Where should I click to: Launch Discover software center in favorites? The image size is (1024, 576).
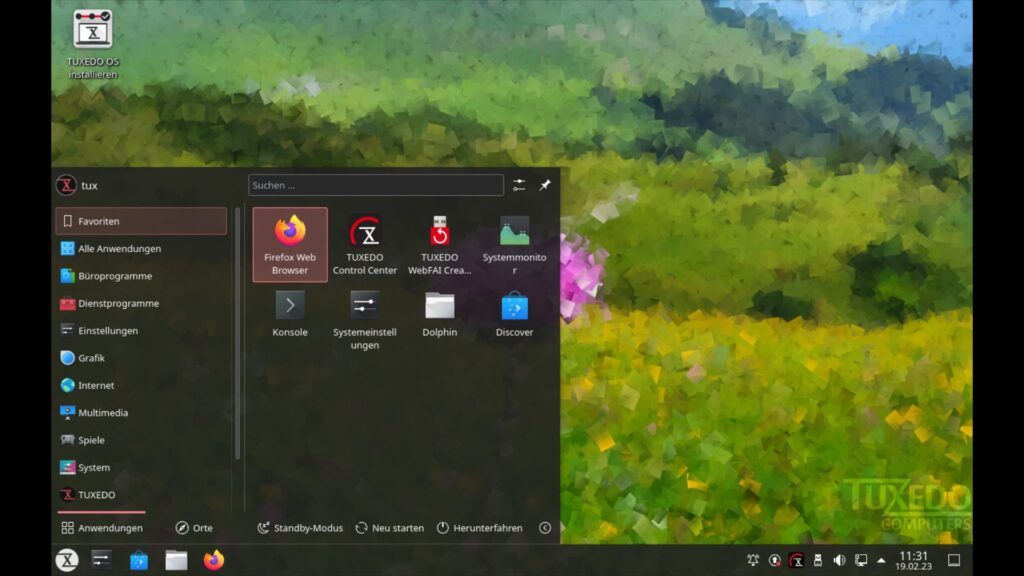pyautogui.click(x=515, y=315)
